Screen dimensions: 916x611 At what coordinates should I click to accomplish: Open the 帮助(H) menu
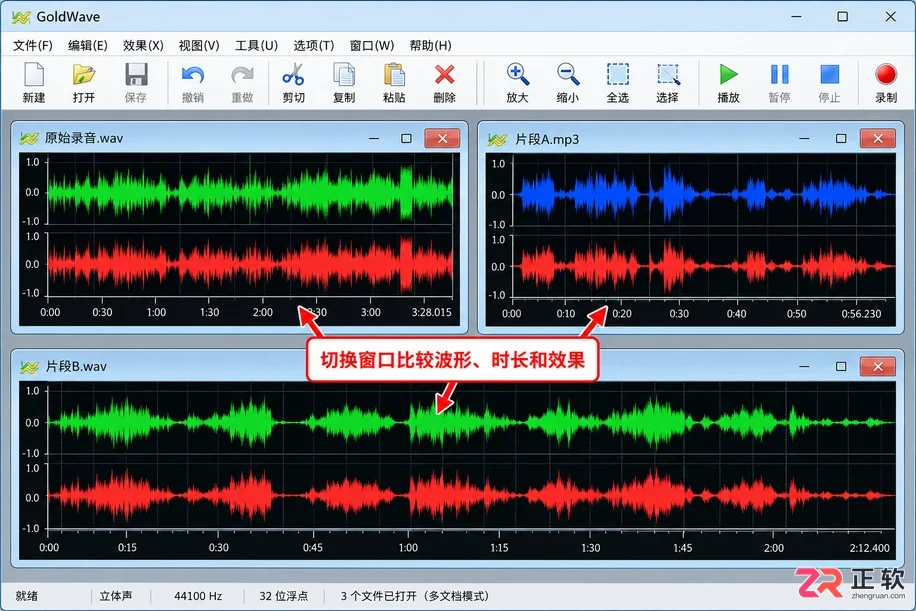point(430,46)
